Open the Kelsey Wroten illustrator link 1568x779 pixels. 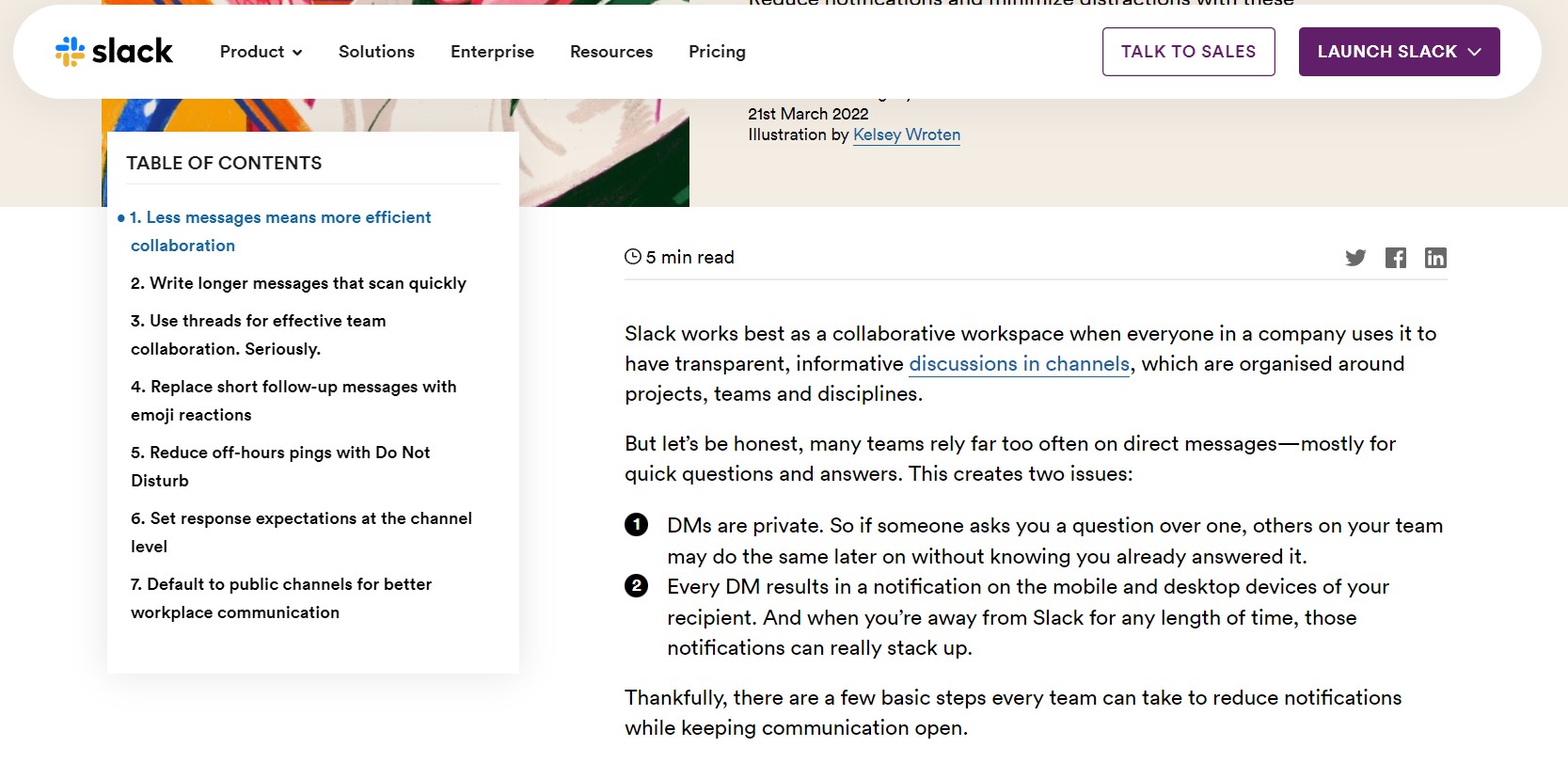[x=907, y=135]
